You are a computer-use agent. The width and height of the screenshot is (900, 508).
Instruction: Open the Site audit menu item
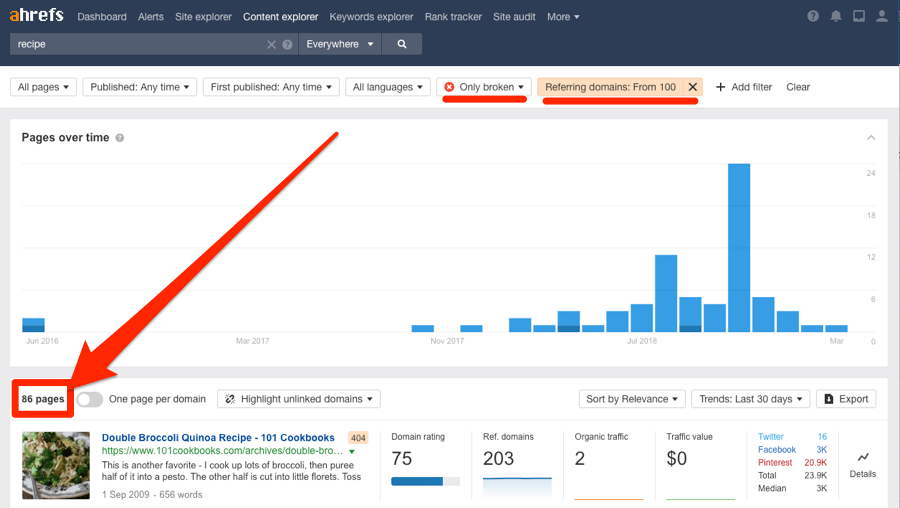pyautogui.click(x=515, y=17)
